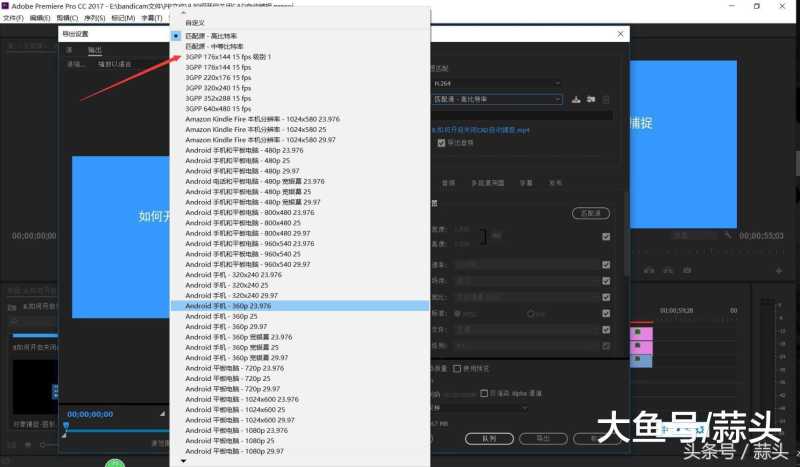This screenshot has height=467, width=800.
Task: Toggle the Export Audio (导出音频) checkbox
Action: 441,143
